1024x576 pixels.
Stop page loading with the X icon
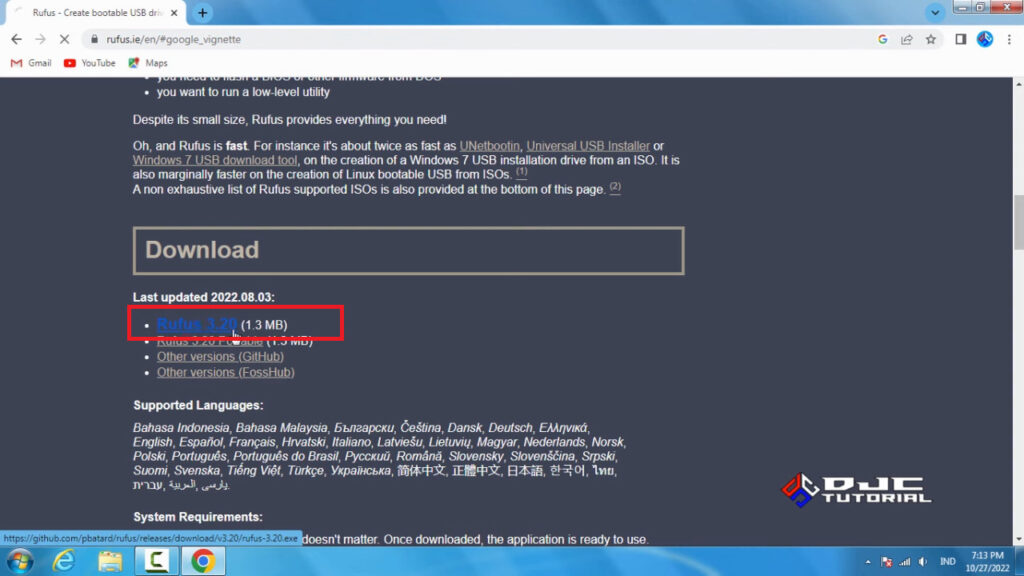(63, 38)
